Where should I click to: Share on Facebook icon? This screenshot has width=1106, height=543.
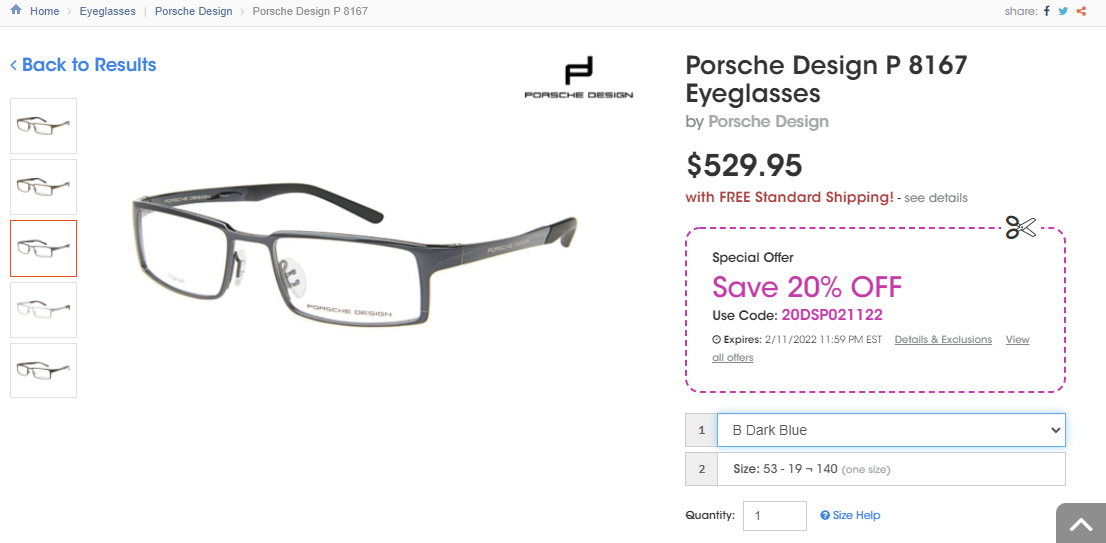1047,11
